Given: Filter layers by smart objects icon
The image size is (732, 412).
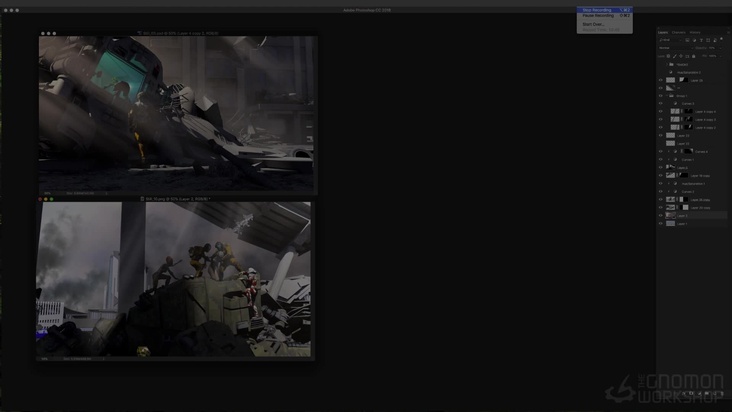Looking at the screenshot, I should pyautogui.click(x=715, y=40).
